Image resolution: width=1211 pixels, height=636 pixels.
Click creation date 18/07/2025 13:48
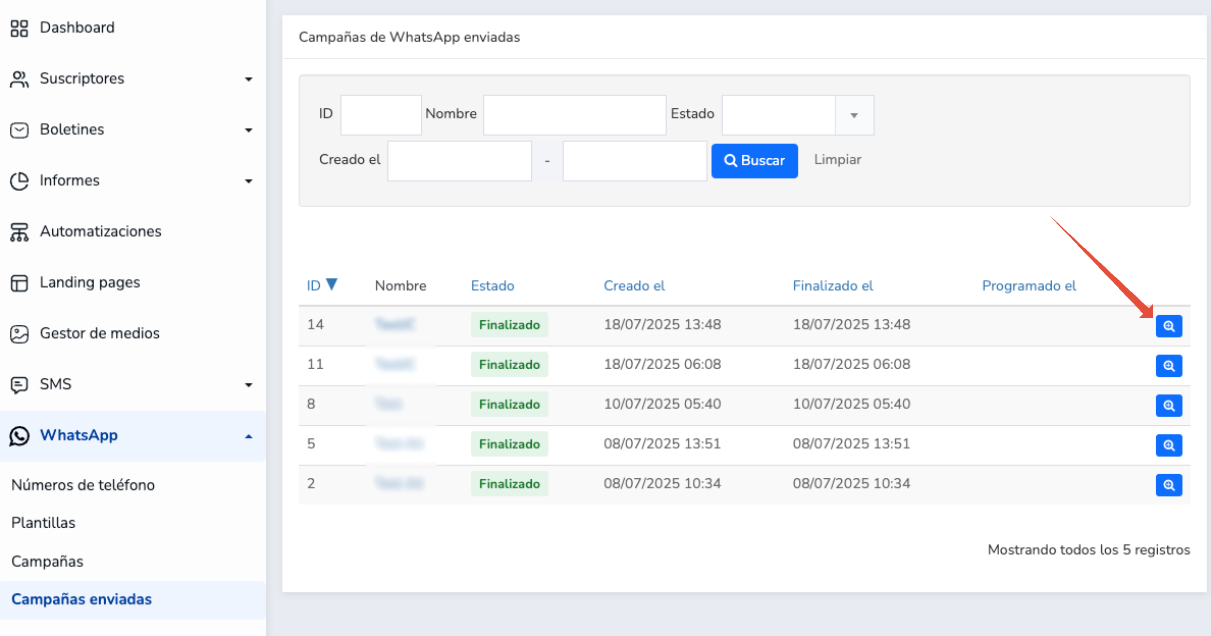point(662,325)
